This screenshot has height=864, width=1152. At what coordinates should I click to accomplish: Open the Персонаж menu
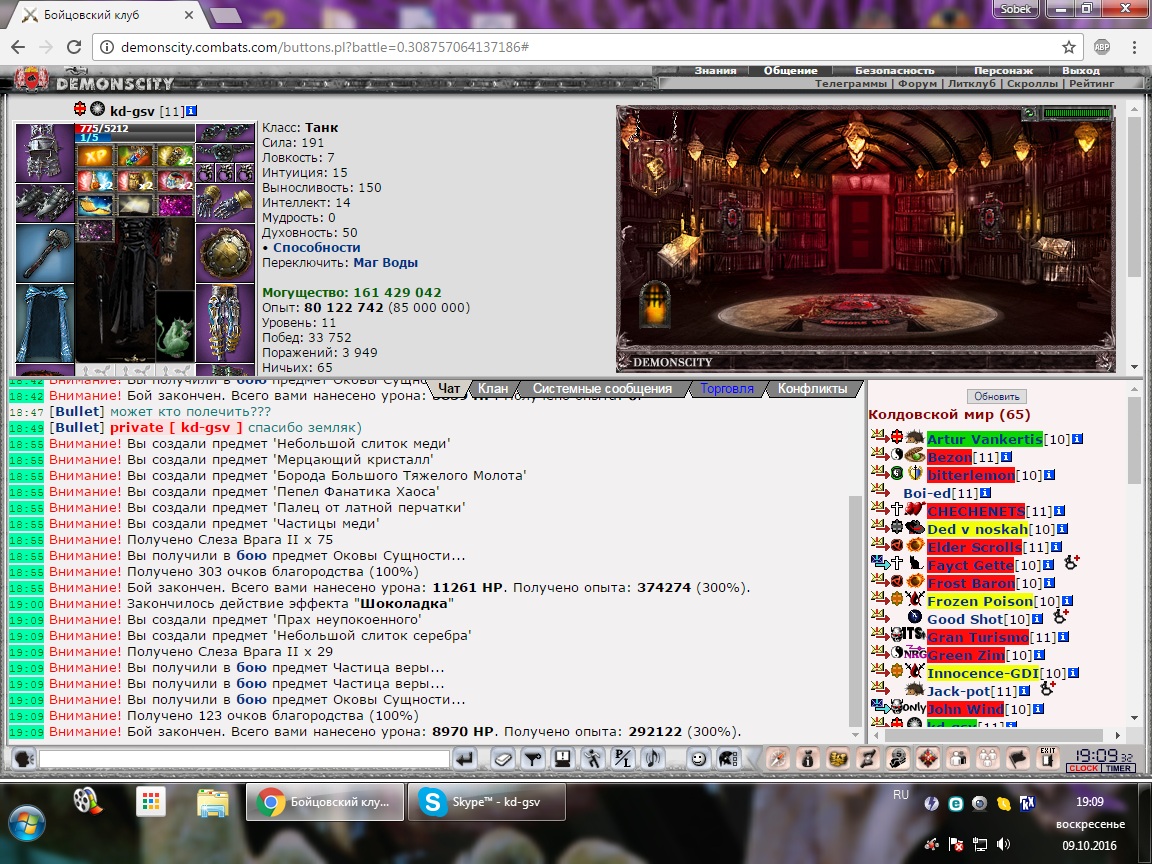pyautogui.click(x=1003, y=71)
